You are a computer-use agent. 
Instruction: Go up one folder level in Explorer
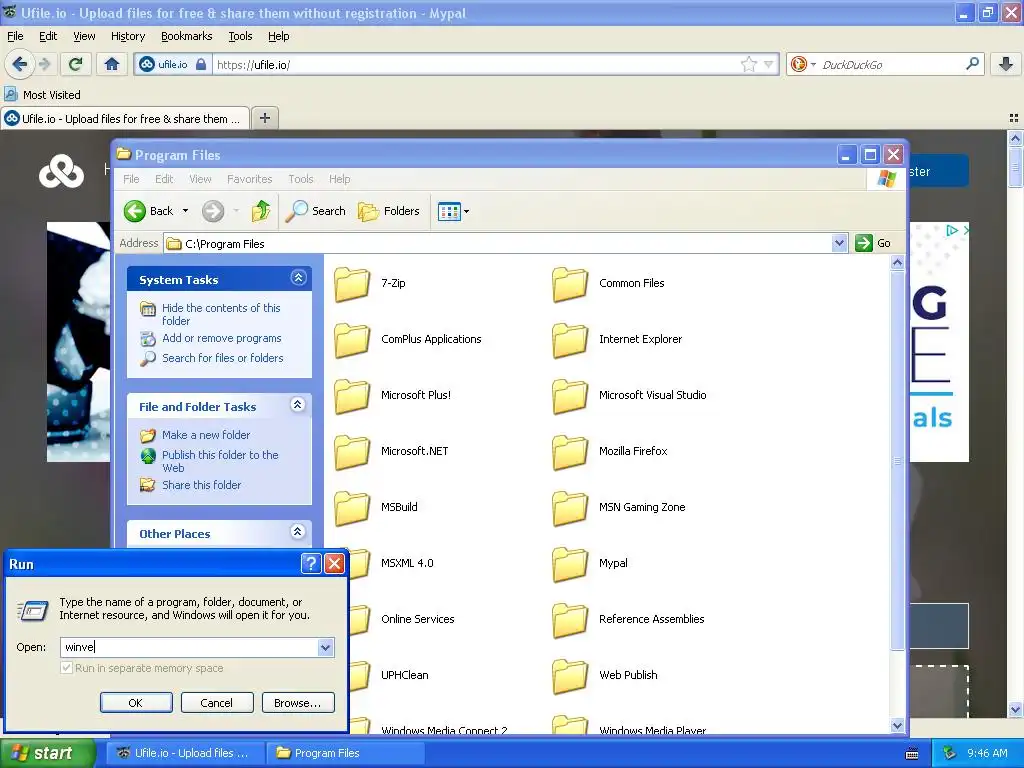[x=261, y=211]
